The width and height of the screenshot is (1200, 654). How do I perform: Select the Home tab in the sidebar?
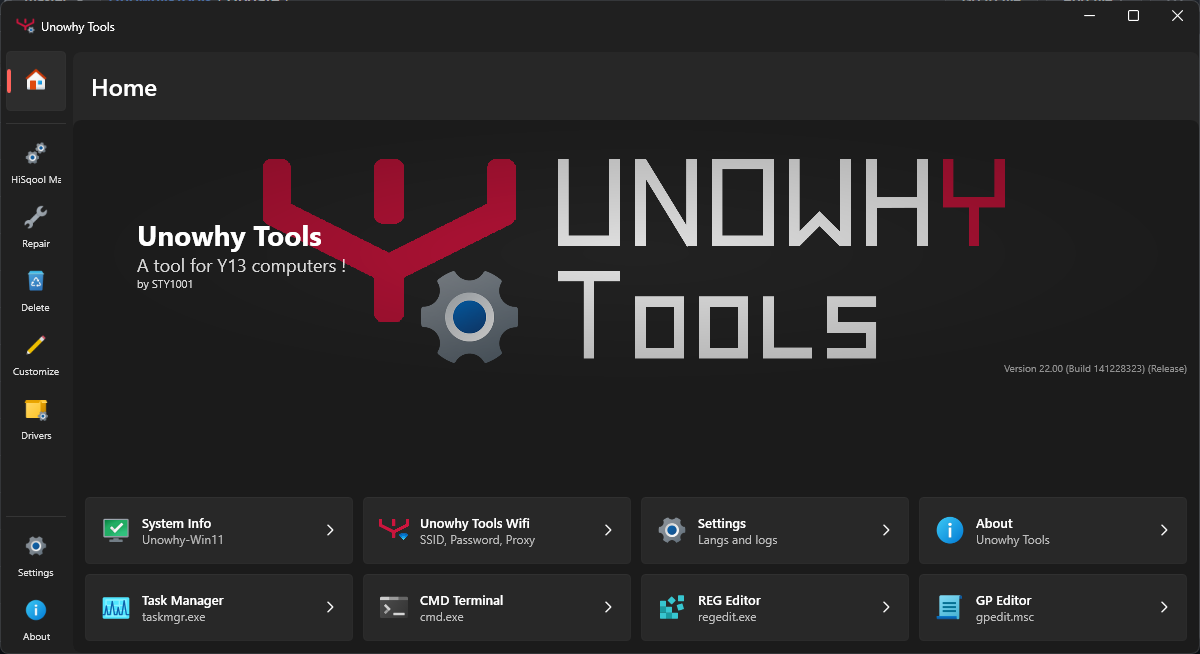tap(35, 82)
